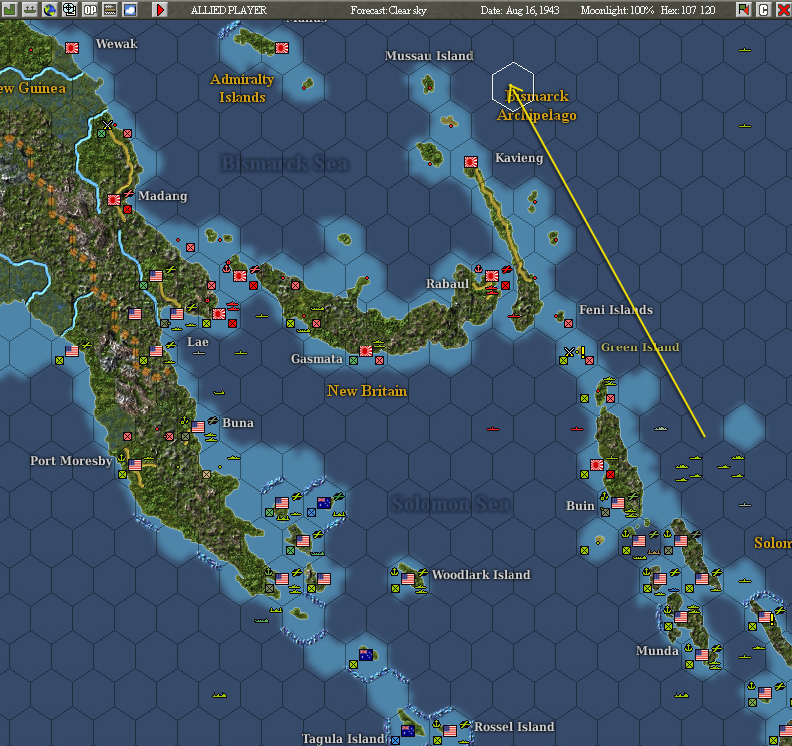Click the Lae map label

coord(197,342)
